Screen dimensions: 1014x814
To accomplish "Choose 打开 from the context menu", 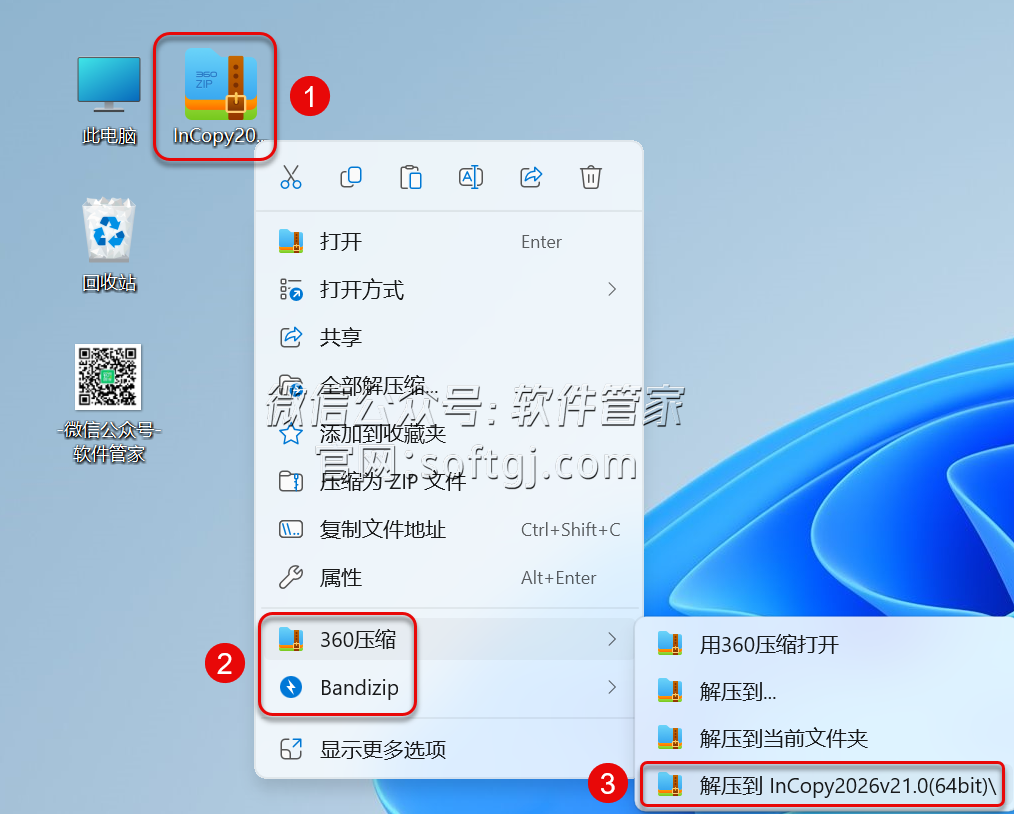I will (449, 242).
